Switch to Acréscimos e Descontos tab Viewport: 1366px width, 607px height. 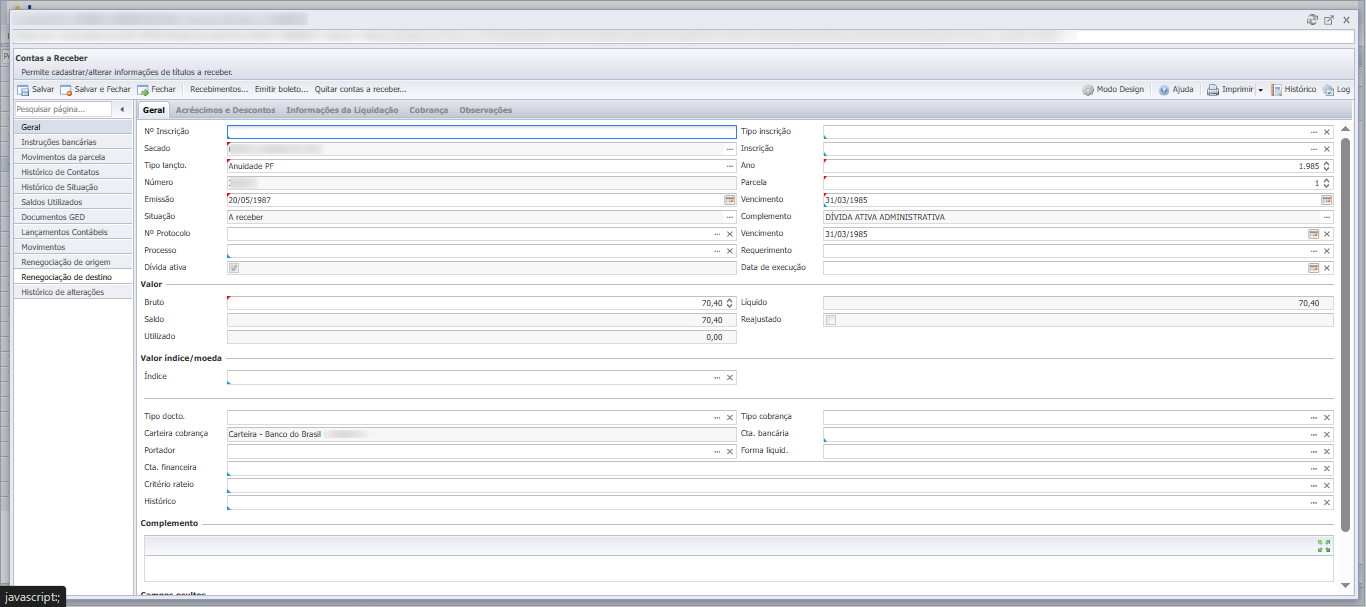(x=225, y=110)
